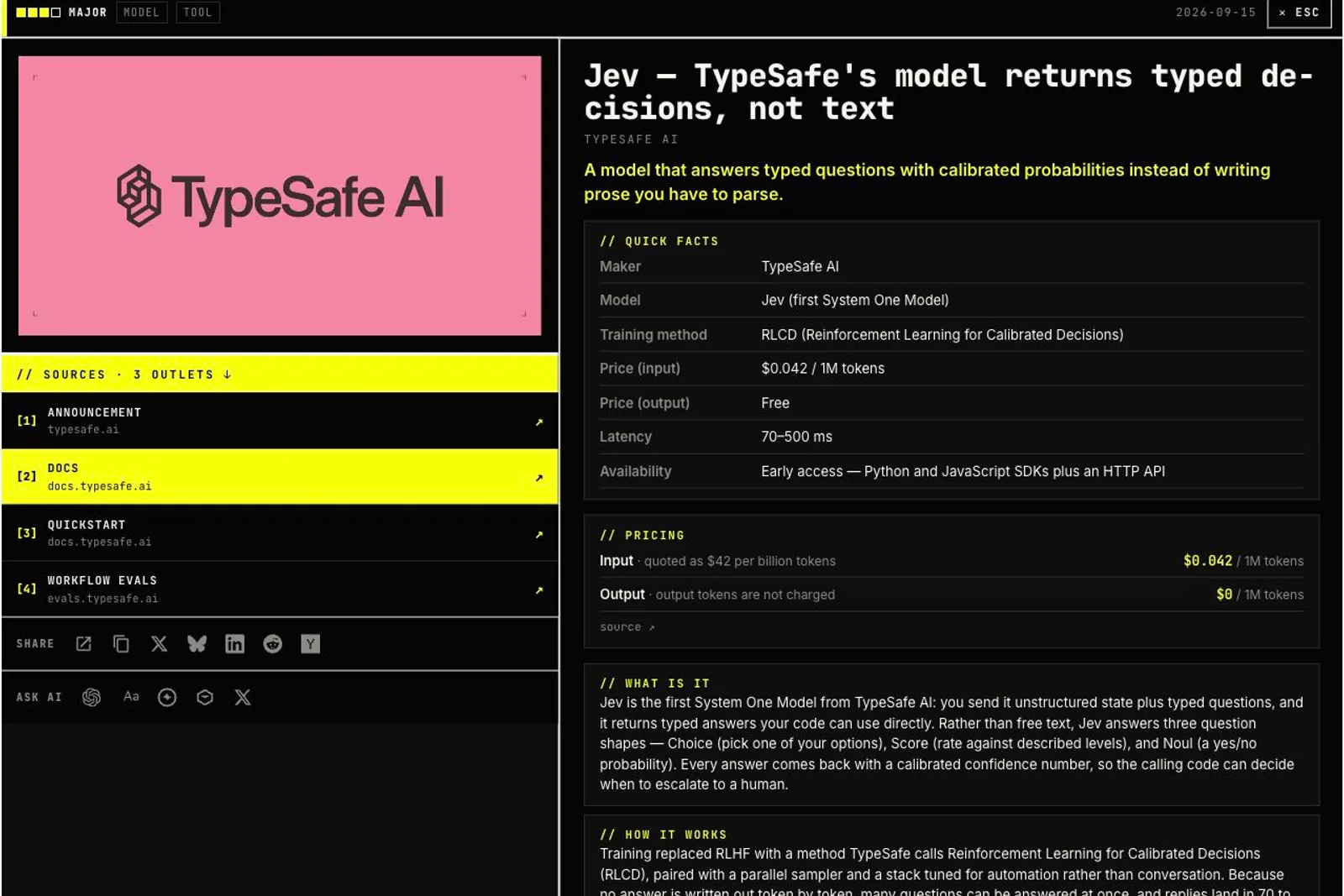Click the HOW IT WORKS section heading
Viewport: 1344px width, 896px height.
point(663,835)
